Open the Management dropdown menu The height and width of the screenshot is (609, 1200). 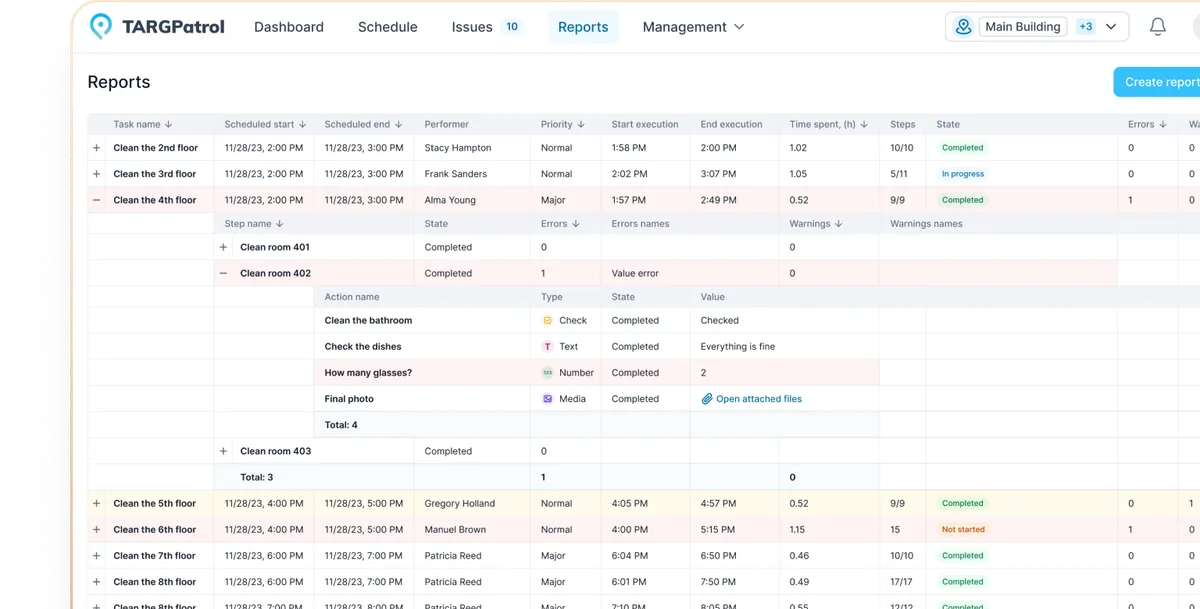point(694,27)
